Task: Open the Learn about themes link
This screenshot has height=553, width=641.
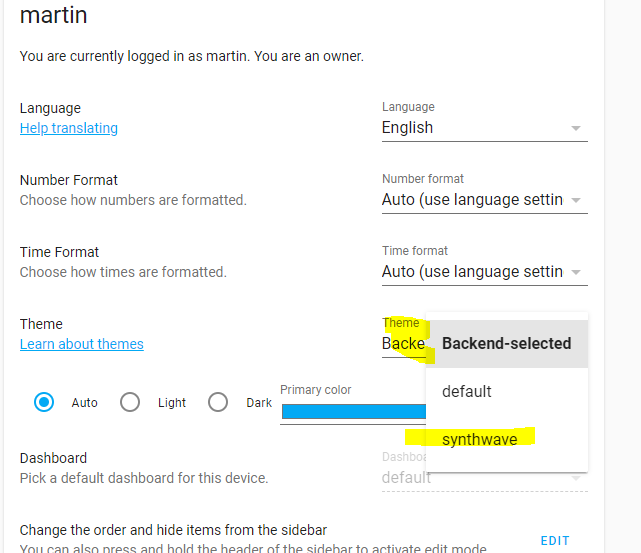Action: pos(82,344)
